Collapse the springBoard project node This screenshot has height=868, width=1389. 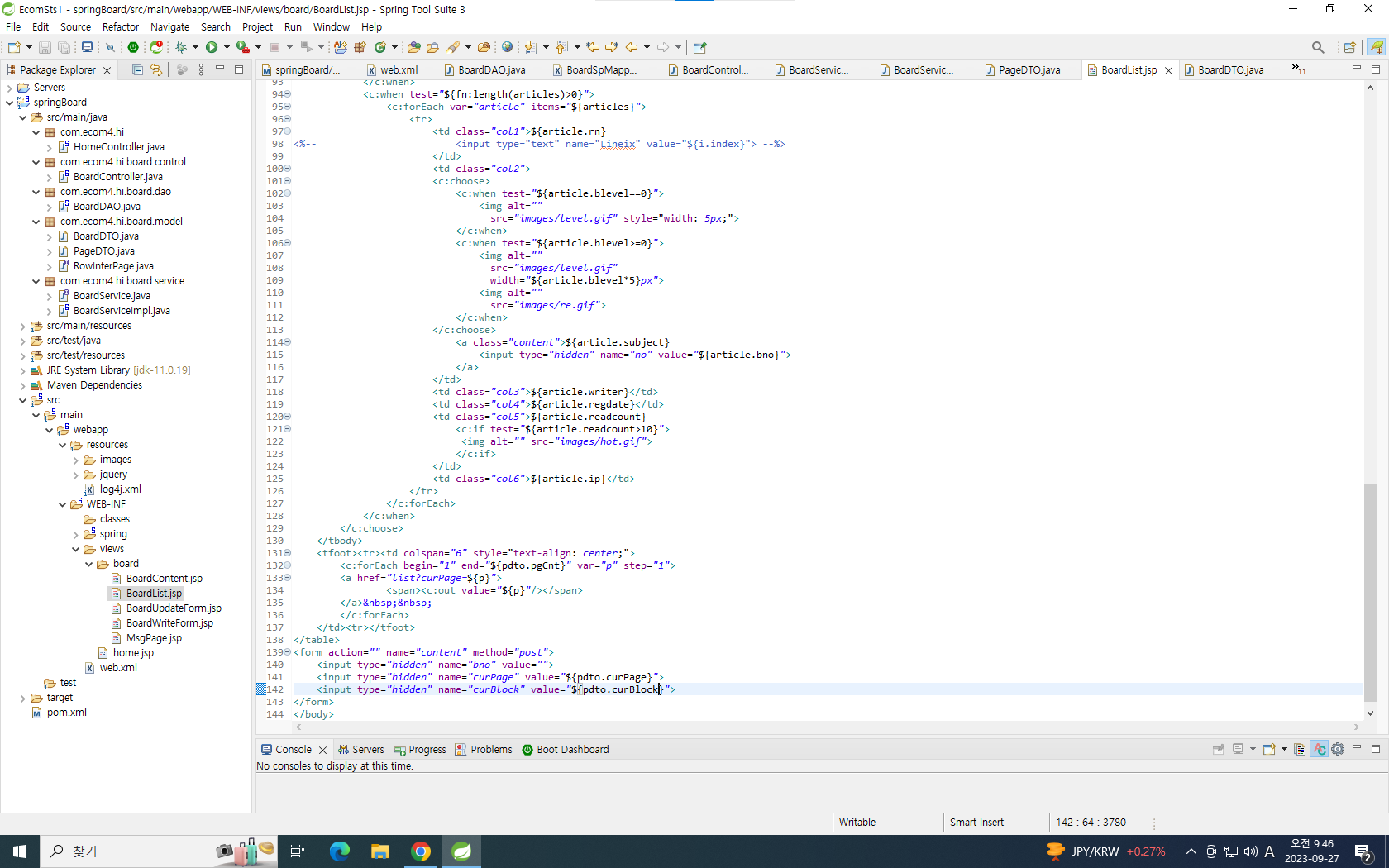(x=9, y=103)
